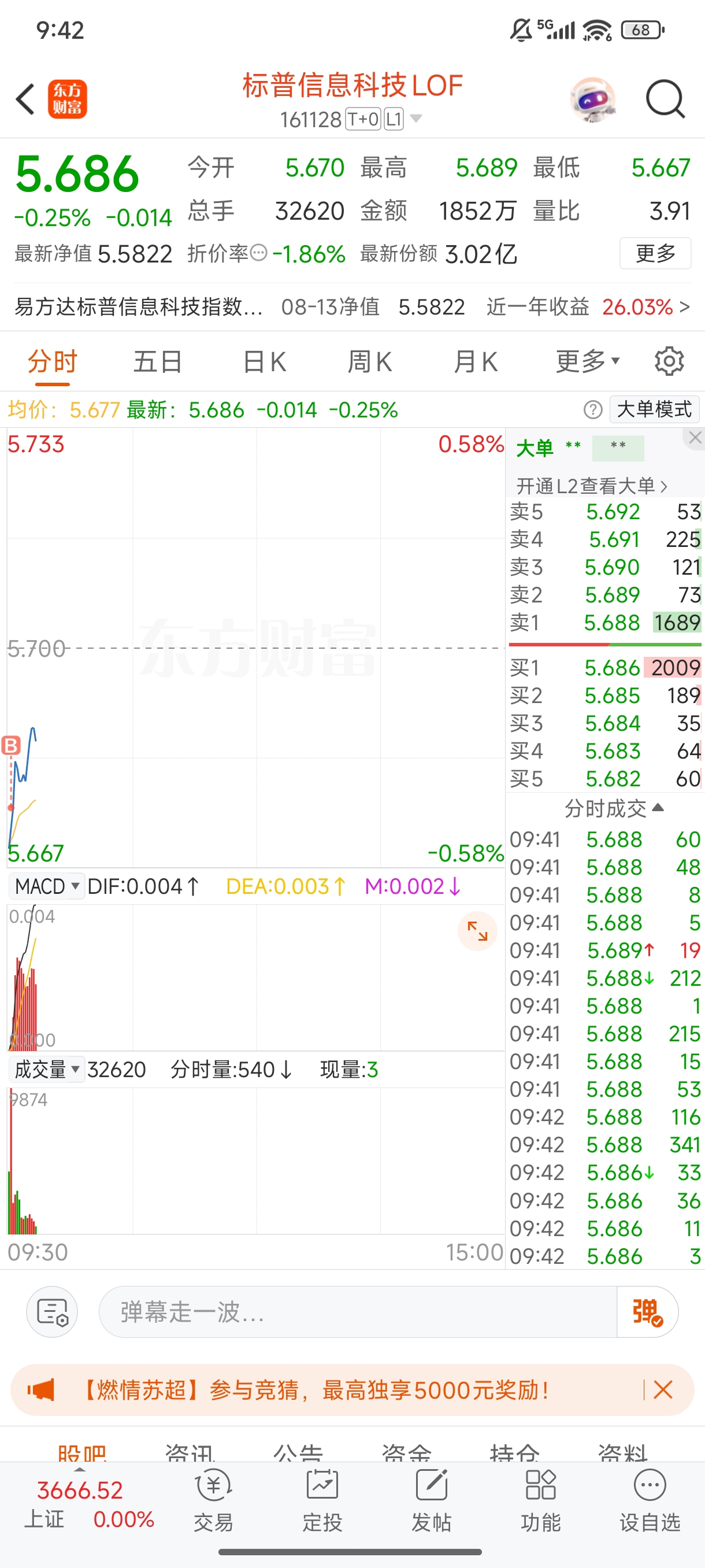705x1568 pixels.
Task: Open fund detail row 易方达标普信息科技指数
Action: click(x=352, y=307)
